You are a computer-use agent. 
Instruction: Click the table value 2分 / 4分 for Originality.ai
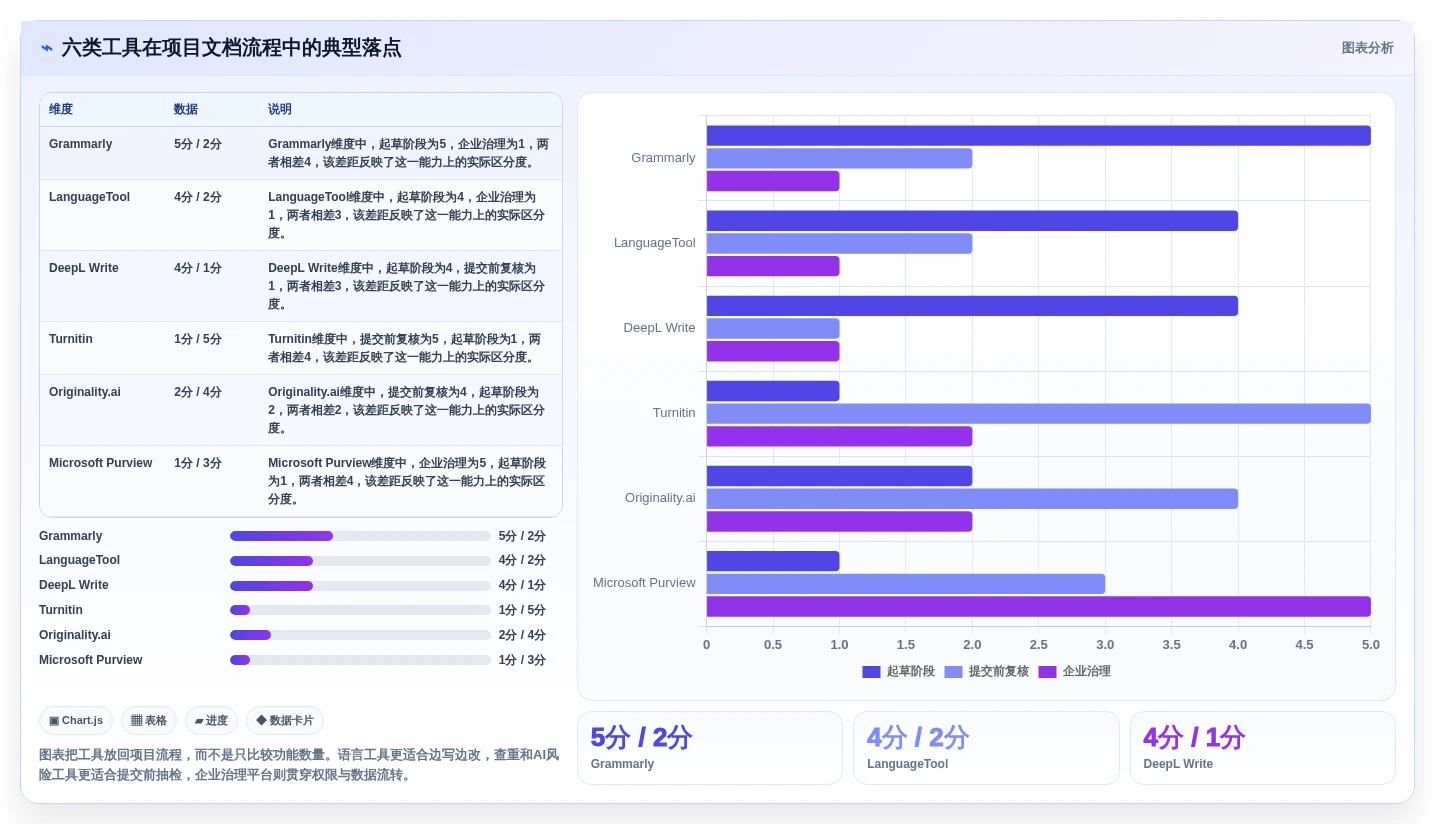(x=198, y=392)
